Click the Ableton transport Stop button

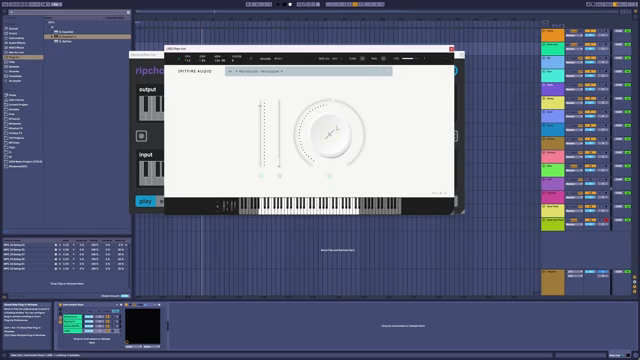284,4
